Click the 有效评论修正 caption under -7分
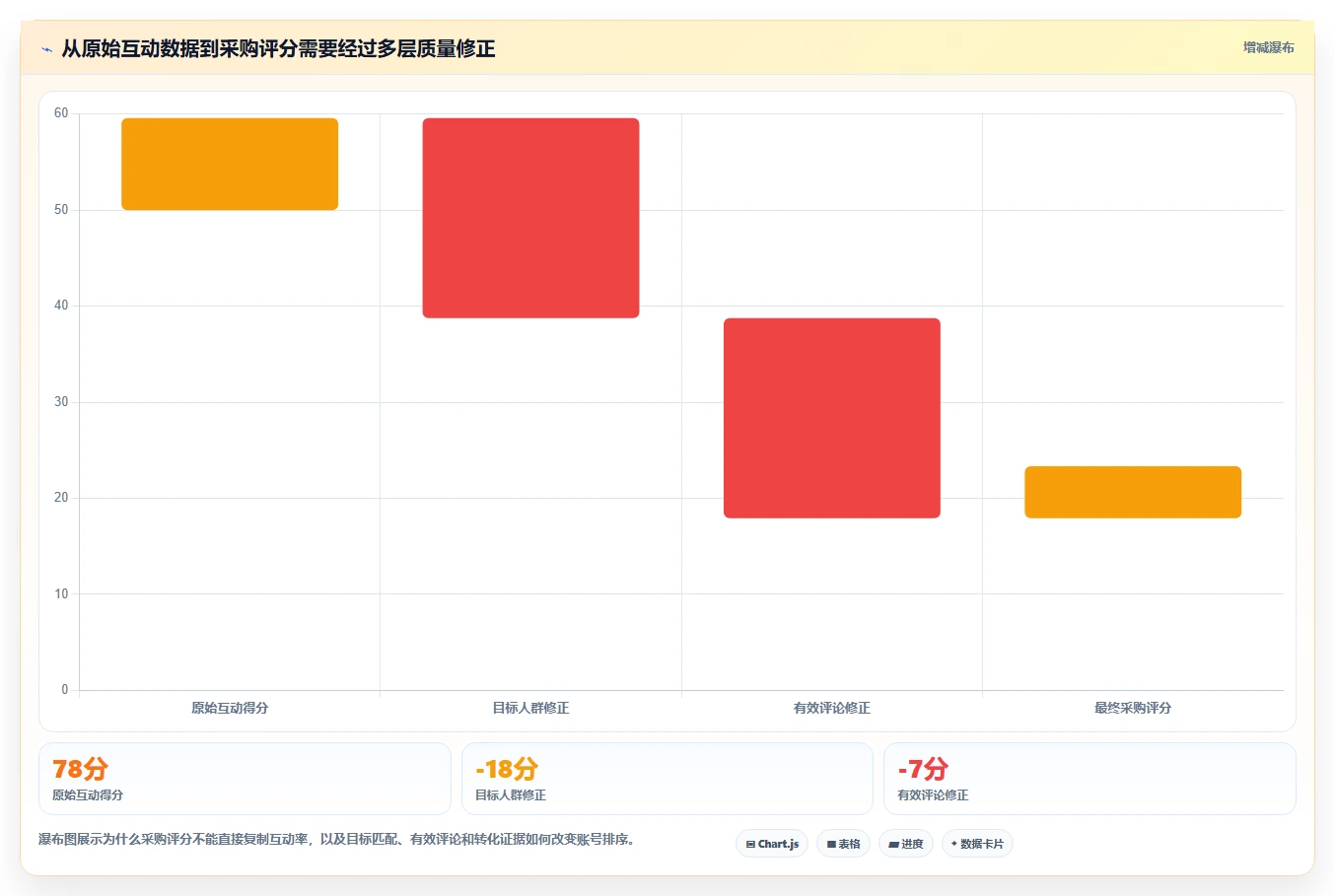The height and width of the screenshot is (896, 1335). pyautogui.click(x=933, y=794)
